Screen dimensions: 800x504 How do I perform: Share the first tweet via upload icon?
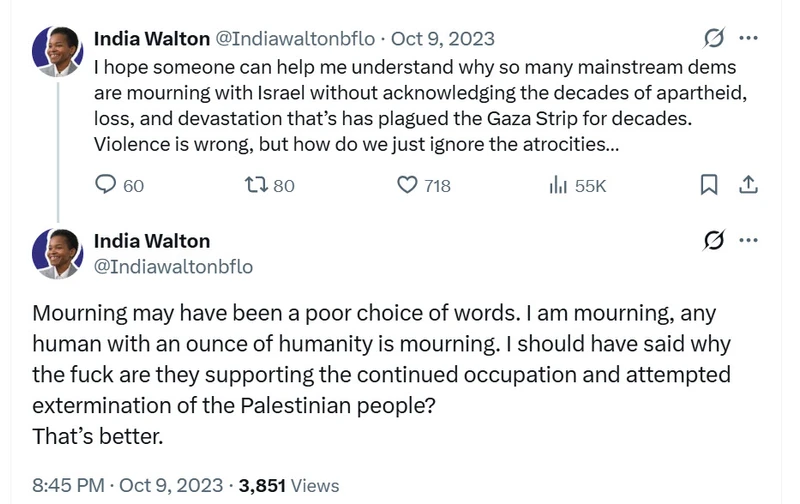(x=748, y=185)
